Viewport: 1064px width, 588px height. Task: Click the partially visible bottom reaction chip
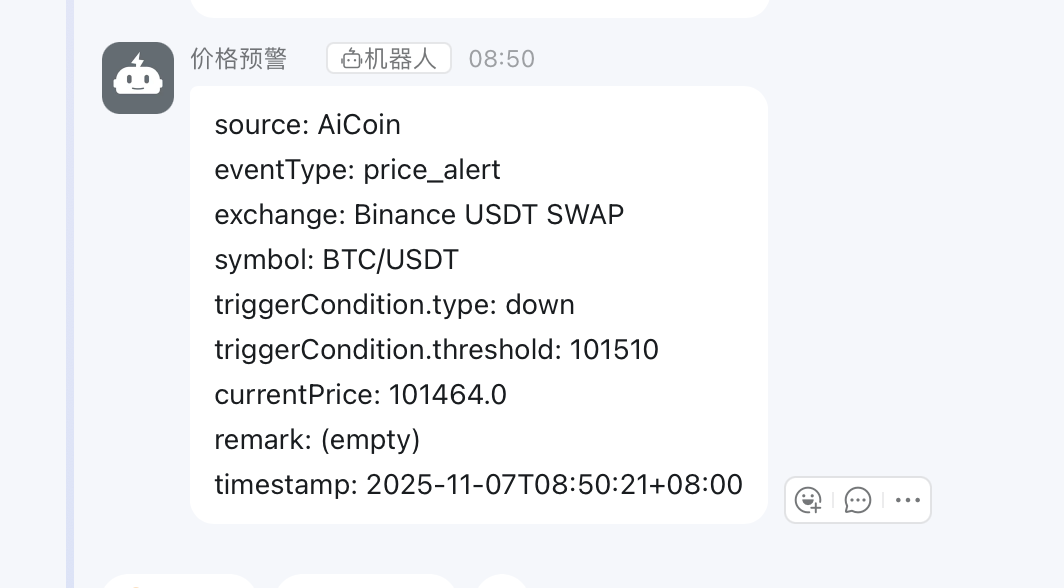(x=178, y=583)
